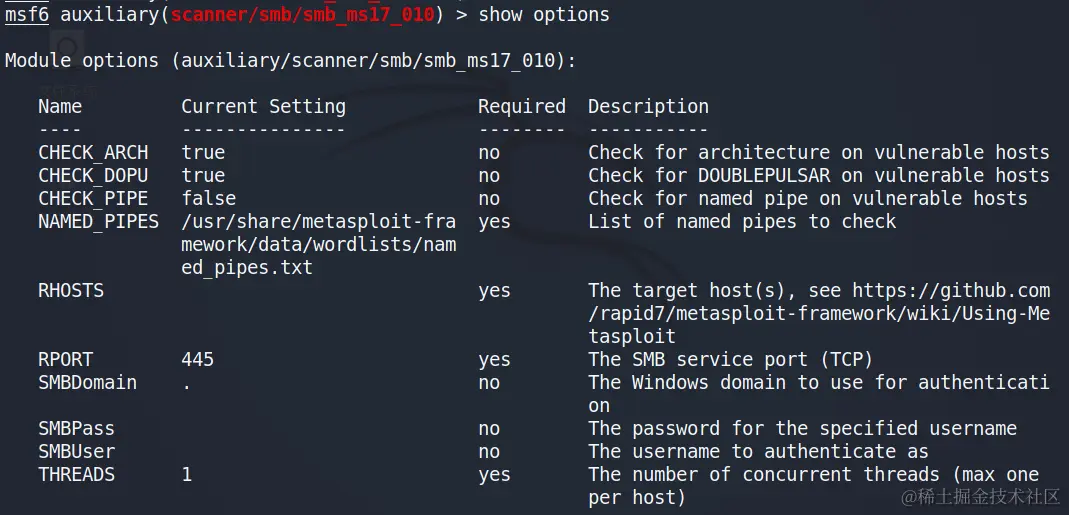Click the RPORT value 445
The height and width of the screenshot is (515, 1069).
198,359
